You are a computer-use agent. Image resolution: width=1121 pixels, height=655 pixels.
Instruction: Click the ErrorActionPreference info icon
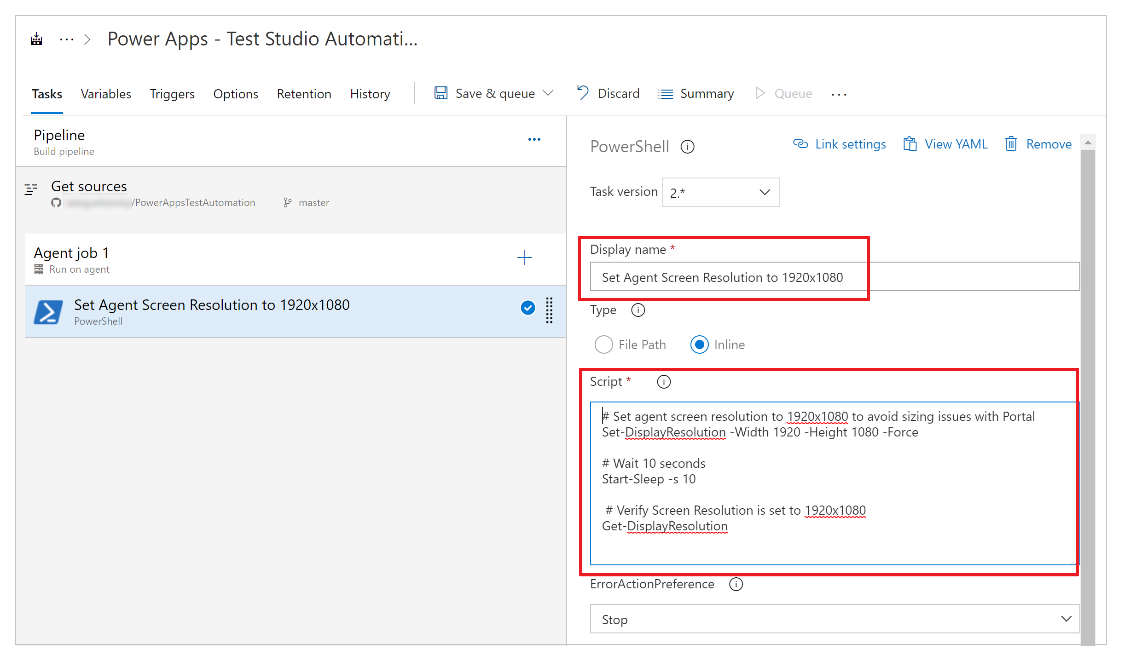coord(736,584)
